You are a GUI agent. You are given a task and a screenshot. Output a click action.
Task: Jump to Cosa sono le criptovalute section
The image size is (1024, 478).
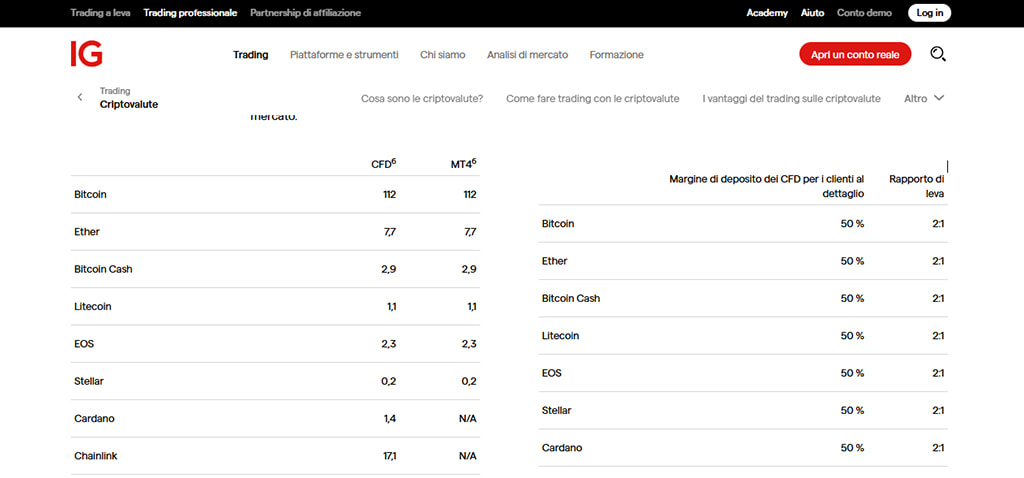point(422,99)
